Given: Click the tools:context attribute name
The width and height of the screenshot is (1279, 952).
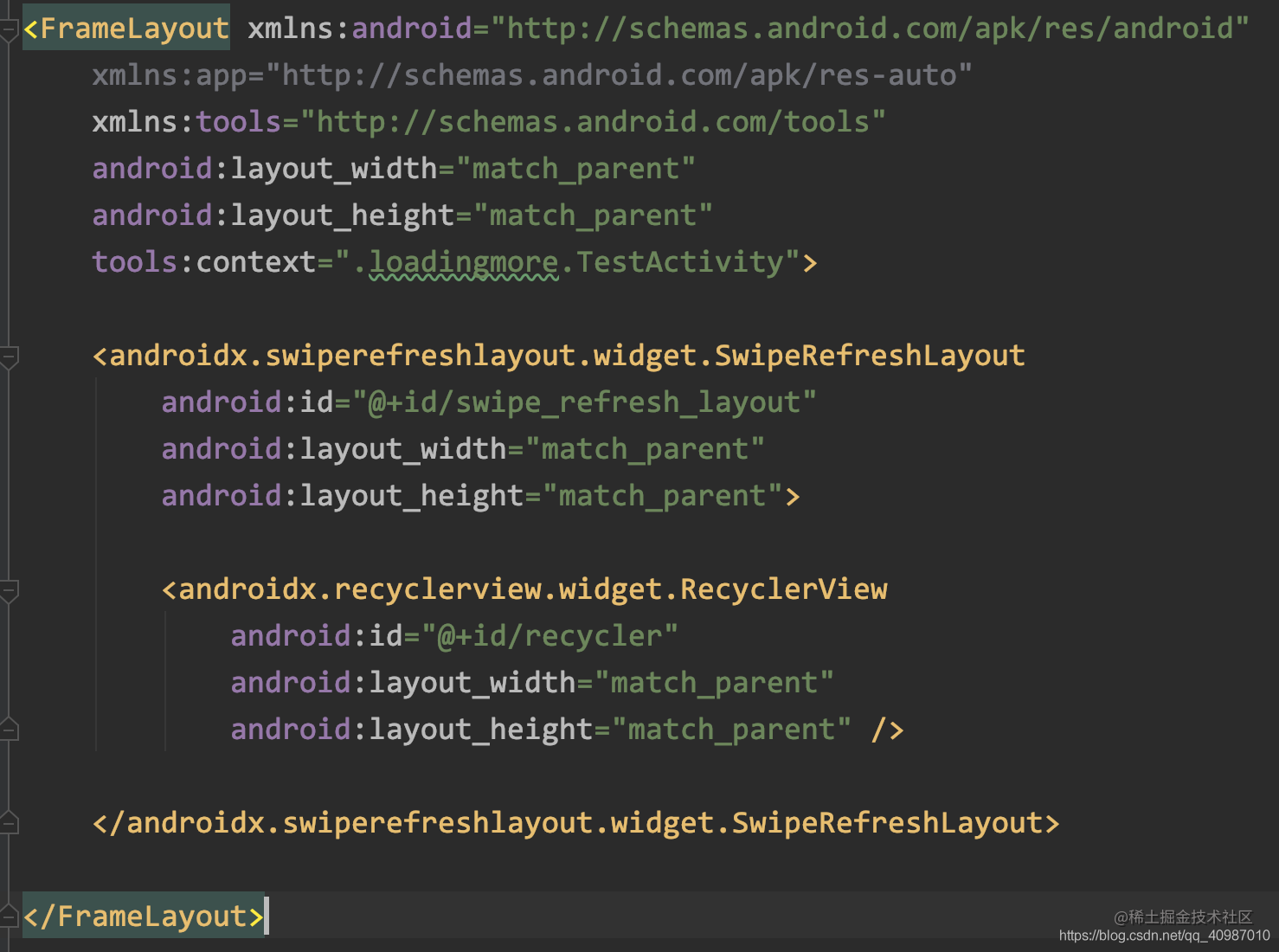Looking at the screenshot, I should coord(203,262).
